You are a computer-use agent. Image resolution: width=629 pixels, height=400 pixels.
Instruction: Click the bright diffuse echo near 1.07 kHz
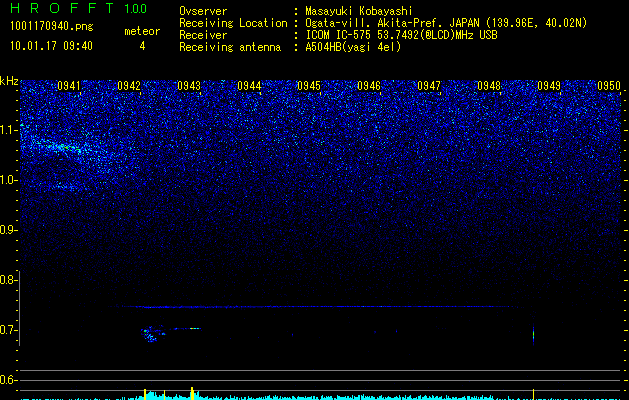click(x=64, y=148)
